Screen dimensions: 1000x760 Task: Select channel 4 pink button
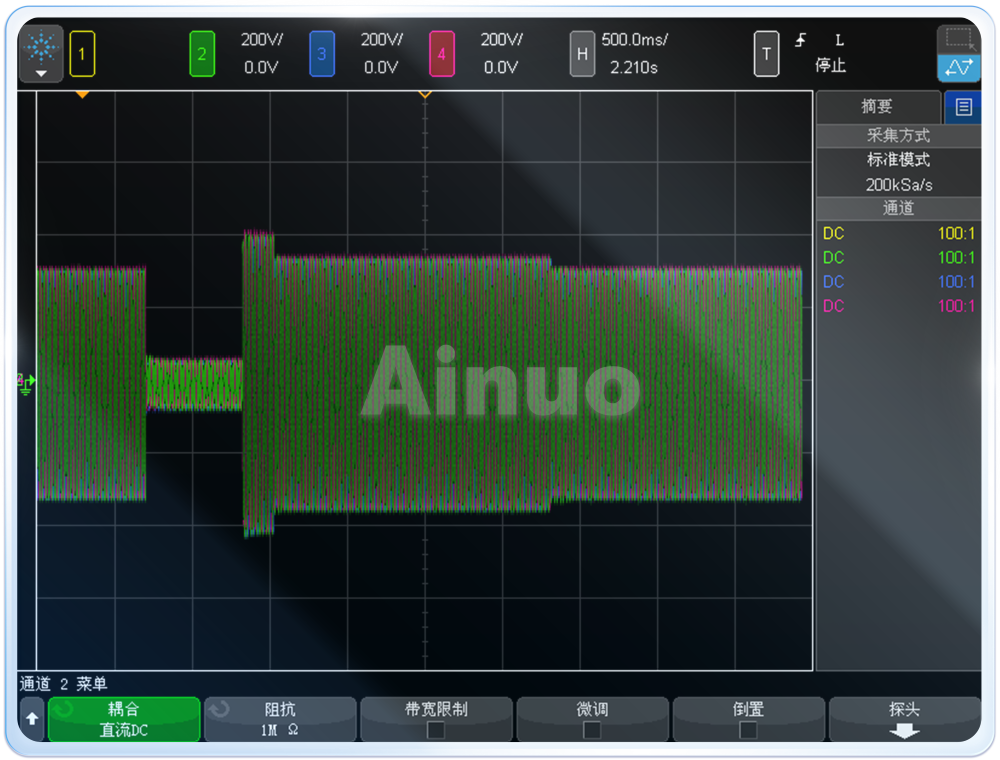pyautogui.click(x=441, y=54)
